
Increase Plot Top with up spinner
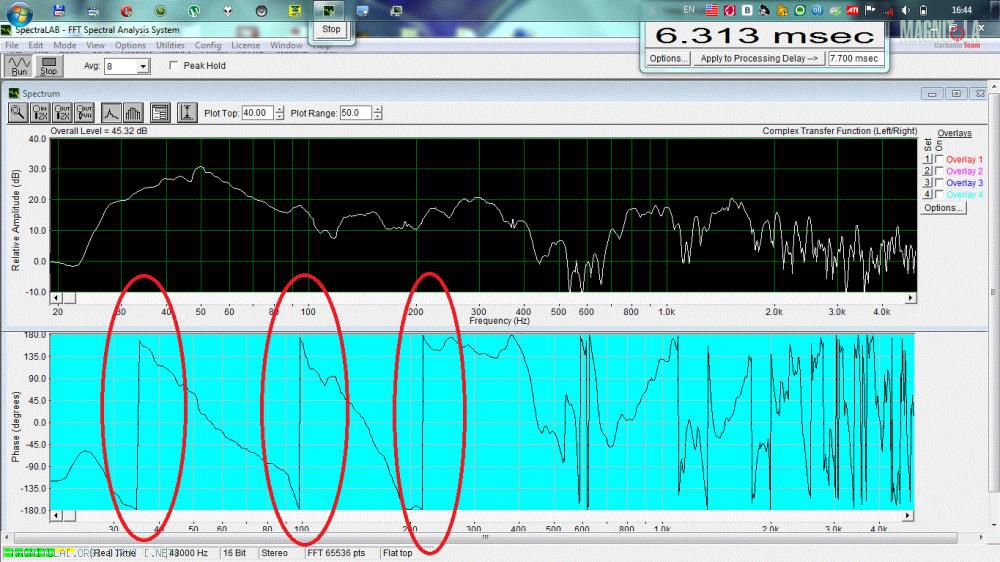(279, 109)
